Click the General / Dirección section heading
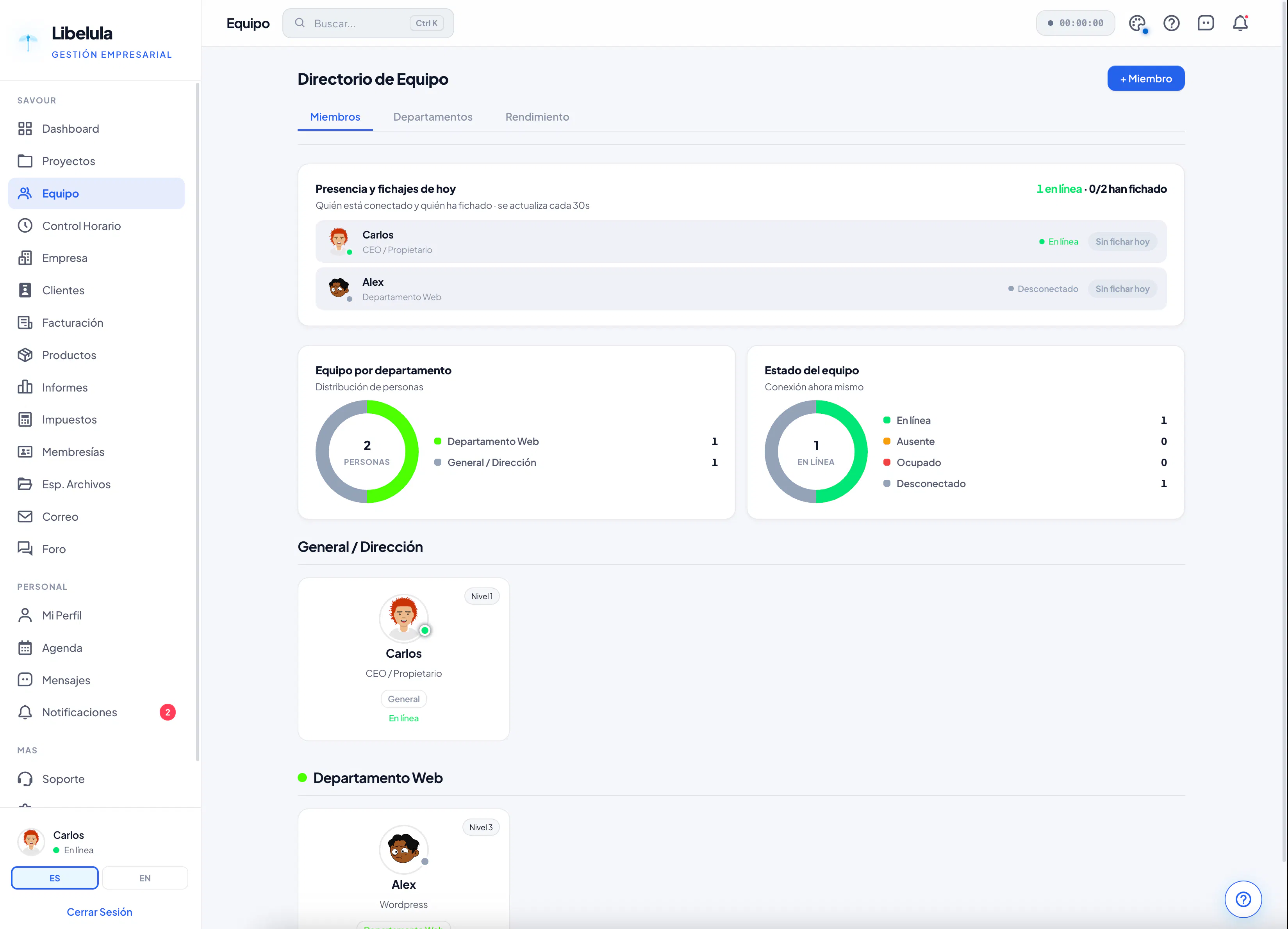The height and width of the screenshot is (929, 1288). click(360, 547)
